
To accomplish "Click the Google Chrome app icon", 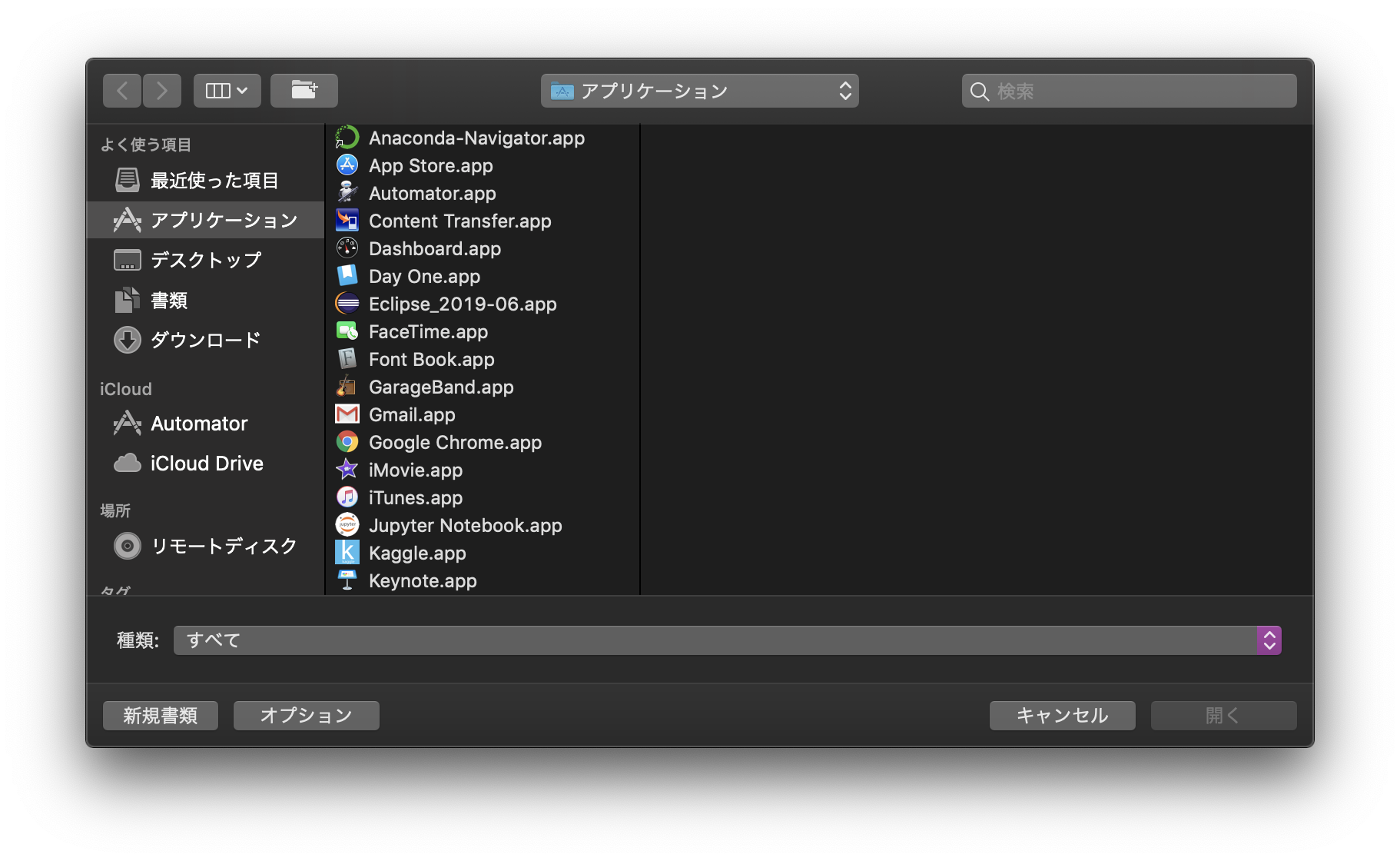I will click(x=347, y=442).
